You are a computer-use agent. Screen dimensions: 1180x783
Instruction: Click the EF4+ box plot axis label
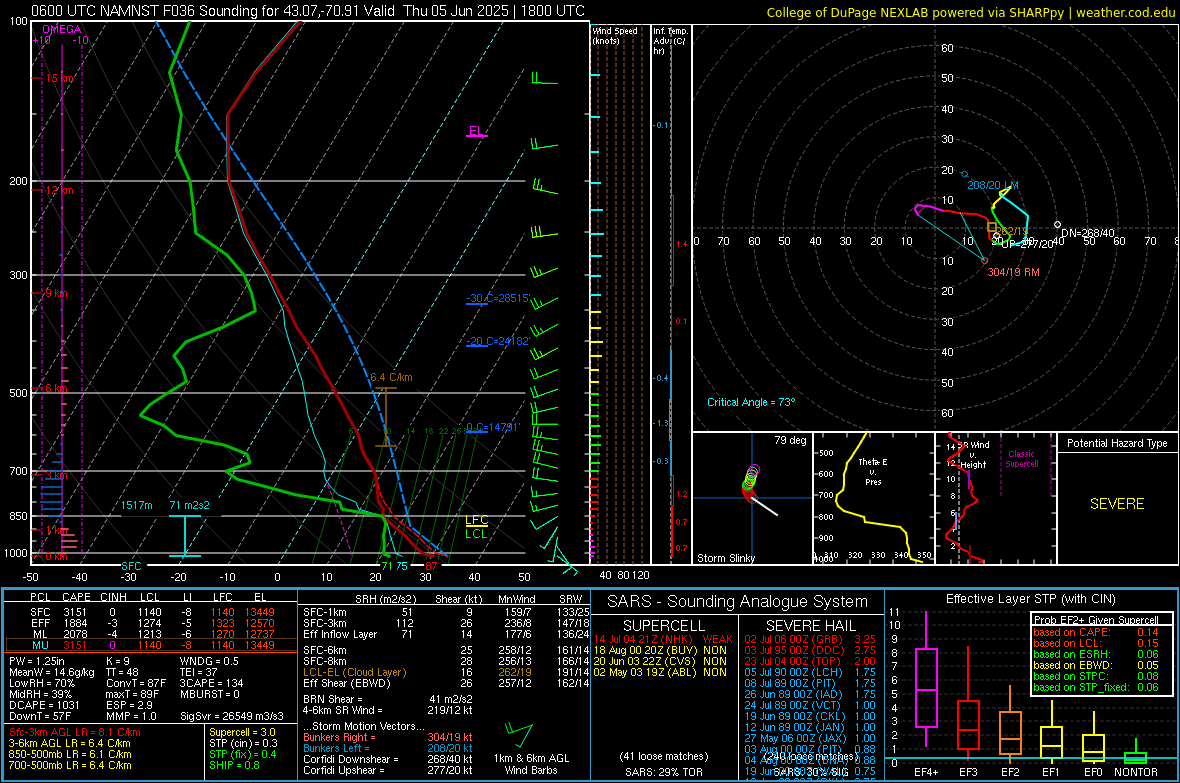926,772
